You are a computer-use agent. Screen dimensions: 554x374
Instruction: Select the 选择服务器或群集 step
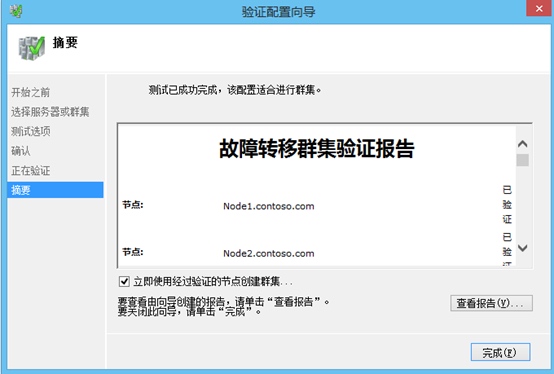coord(50,112)
